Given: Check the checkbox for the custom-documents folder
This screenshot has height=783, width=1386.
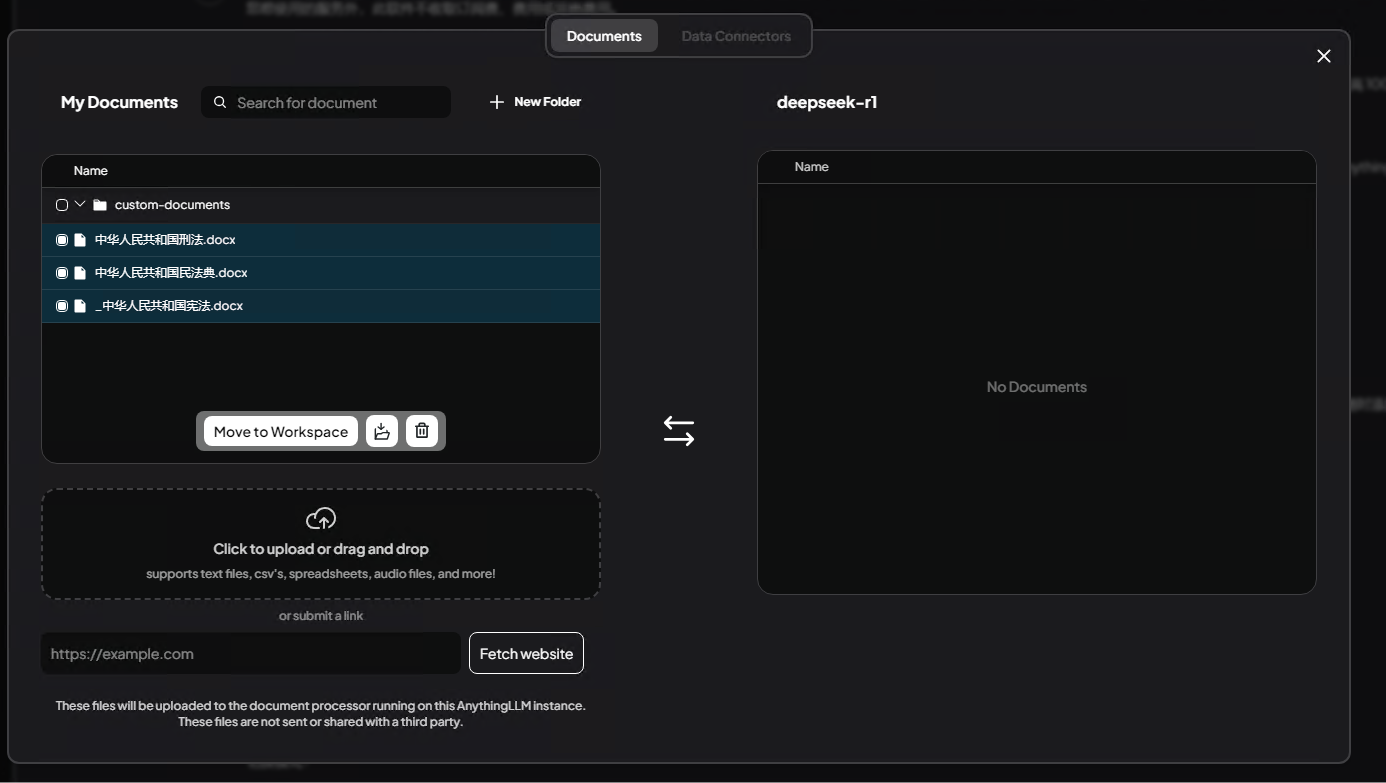Looking at the screenshot, I should tap(62, 204).
